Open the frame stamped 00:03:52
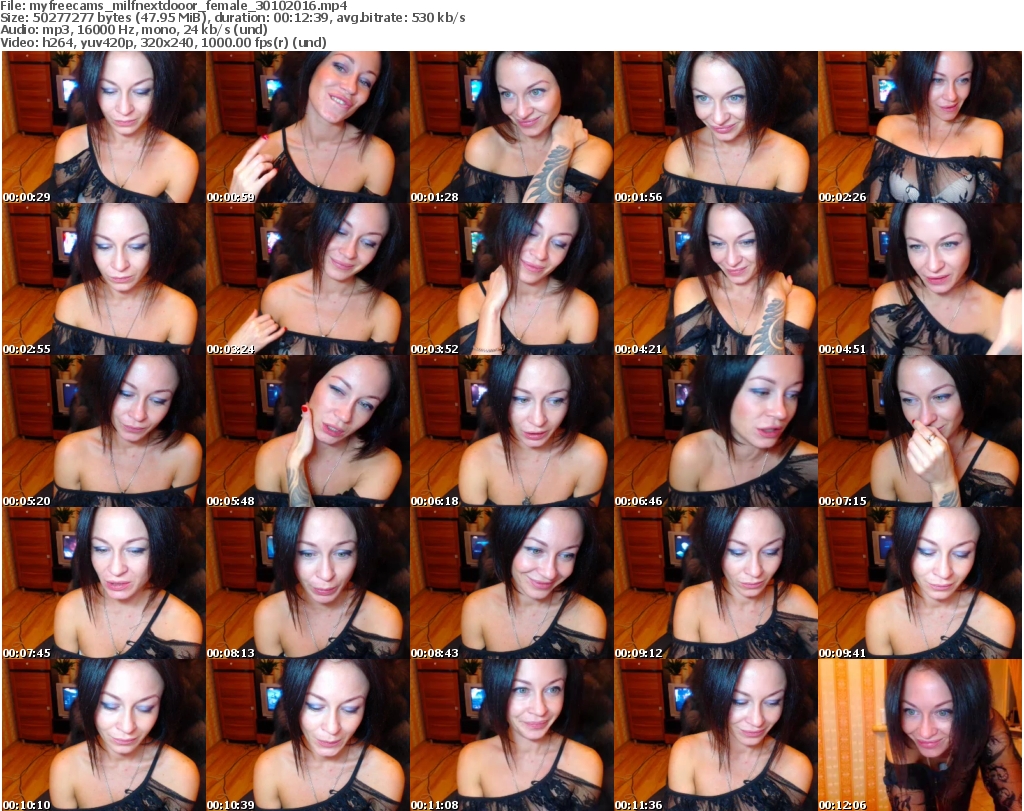The image size is (1024, 811). point(512,279)
